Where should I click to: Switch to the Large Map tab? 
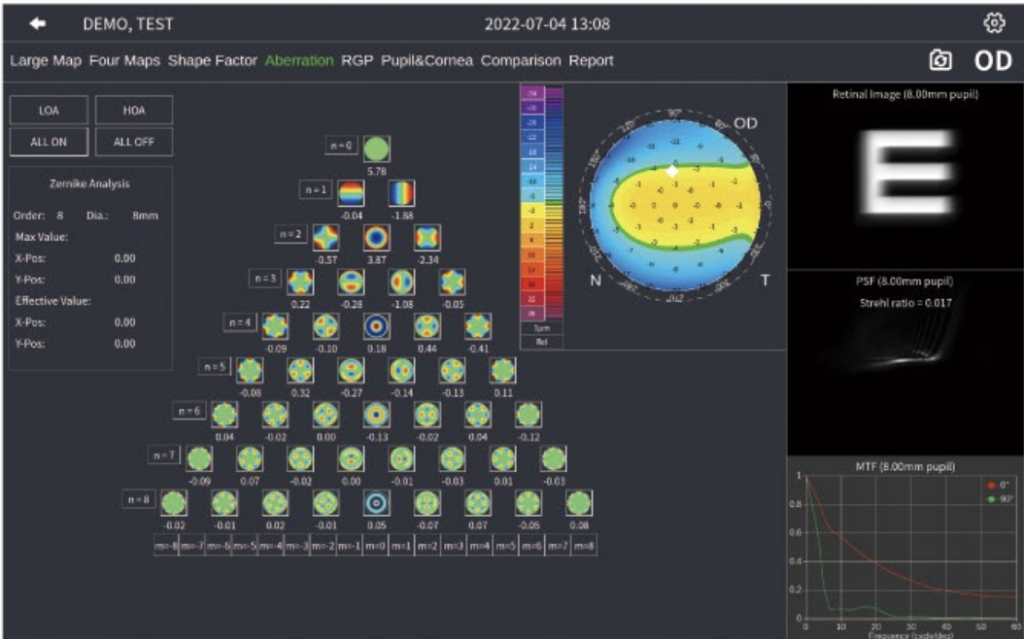45,61
